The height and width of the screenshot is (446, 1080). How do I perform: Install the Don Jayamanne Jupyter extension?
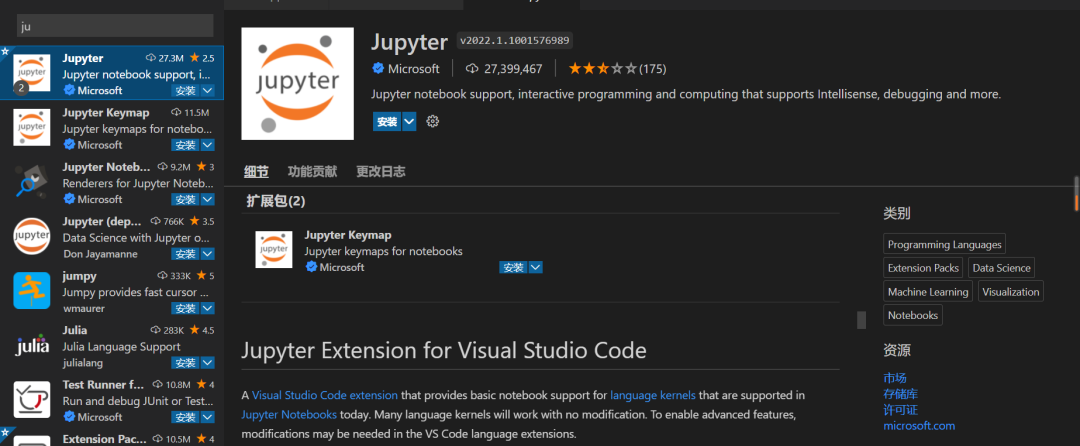point(185,254)
